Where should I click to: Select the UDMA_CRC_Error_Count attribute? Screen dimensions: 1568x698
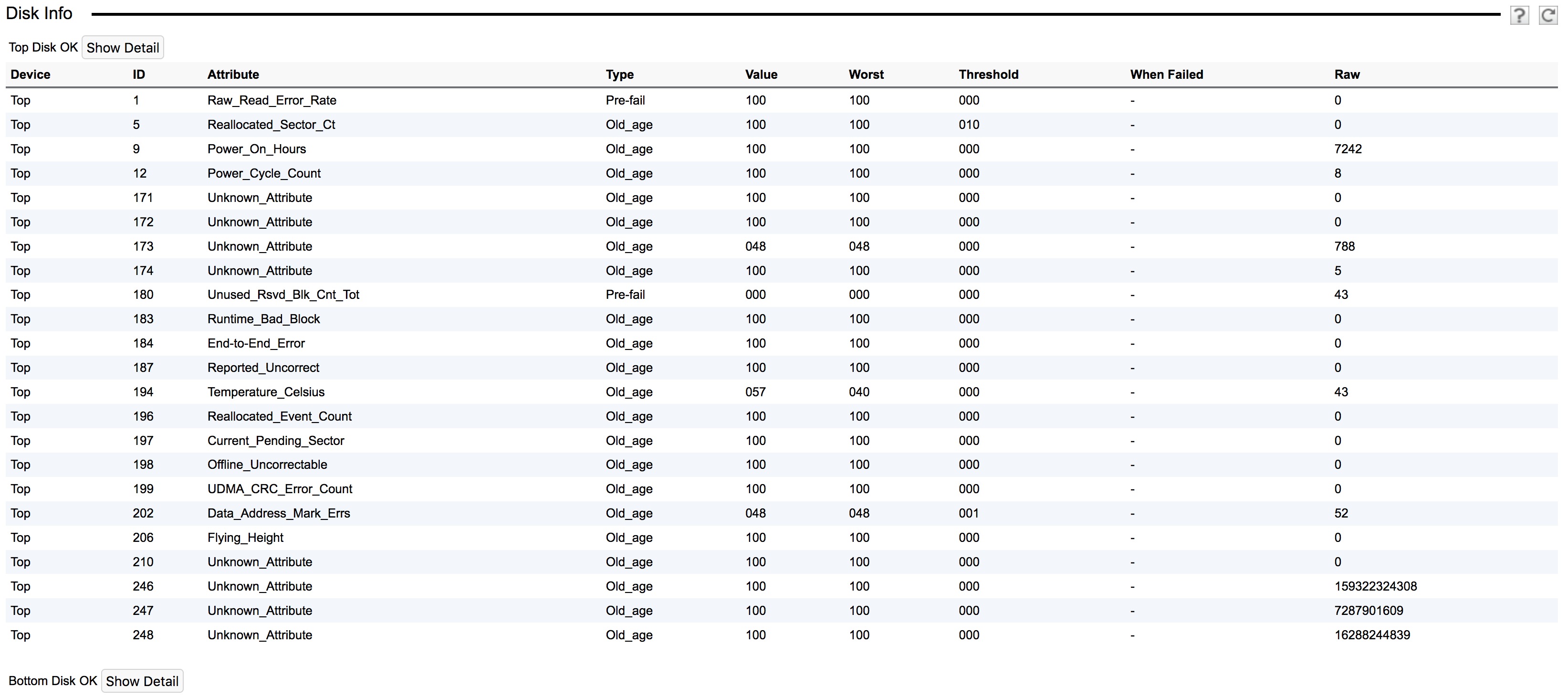pos(280,489)
